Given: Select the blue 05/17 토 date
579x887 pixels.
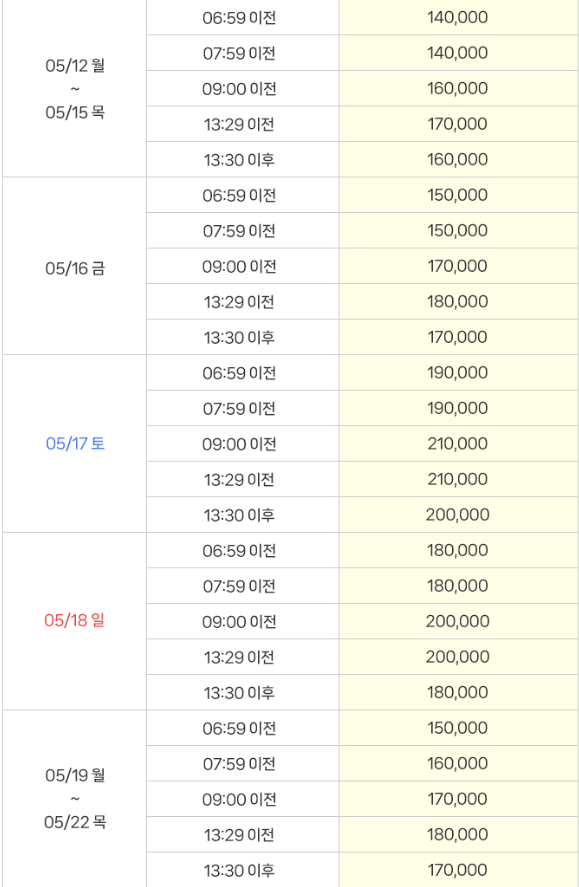Looking at the screenshot, I should coord(75,444).
